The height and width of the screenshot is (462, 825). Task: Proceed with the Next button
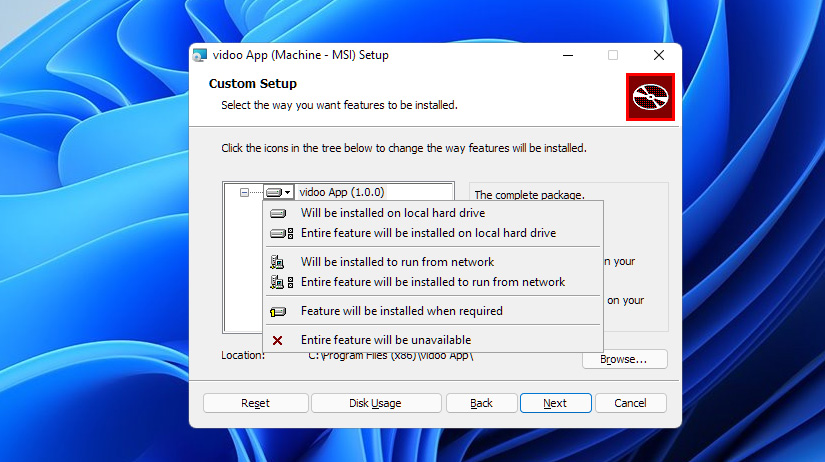(555, 403)
